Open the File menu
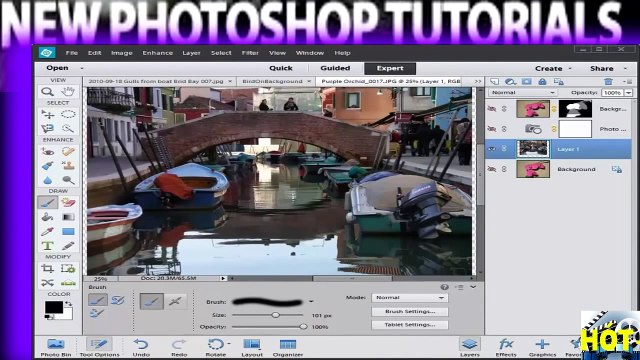The height and width of the screenshot is (360, 640). pyautogui.click(x=71, y=53)
